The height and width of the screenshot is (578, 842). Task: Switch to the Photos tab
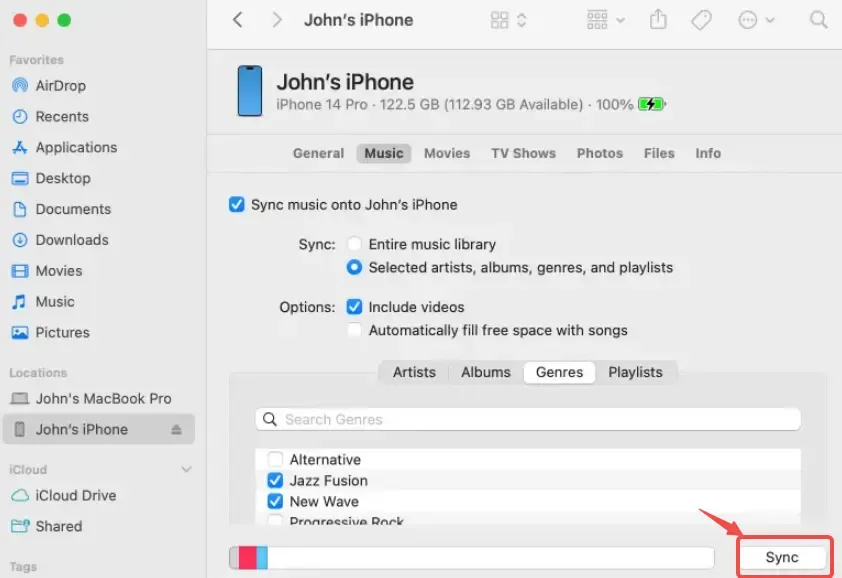599,153
